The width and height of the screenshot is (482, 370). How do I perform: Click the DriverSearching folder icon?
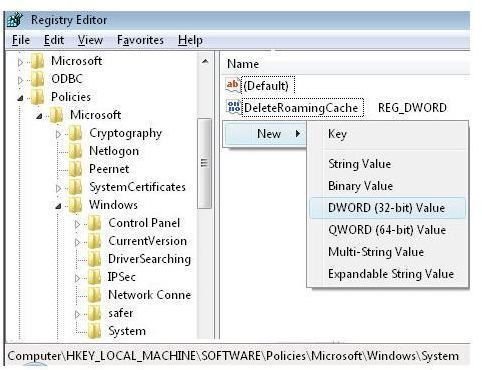[95, 259]
